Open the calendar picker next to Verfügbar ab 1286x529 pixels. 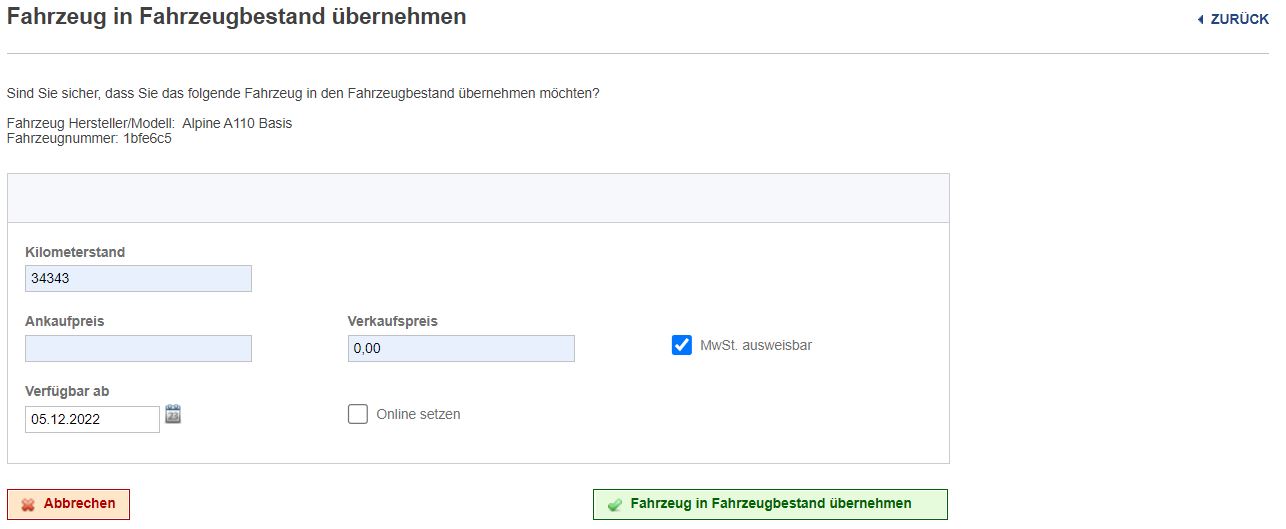click(173, 414)
